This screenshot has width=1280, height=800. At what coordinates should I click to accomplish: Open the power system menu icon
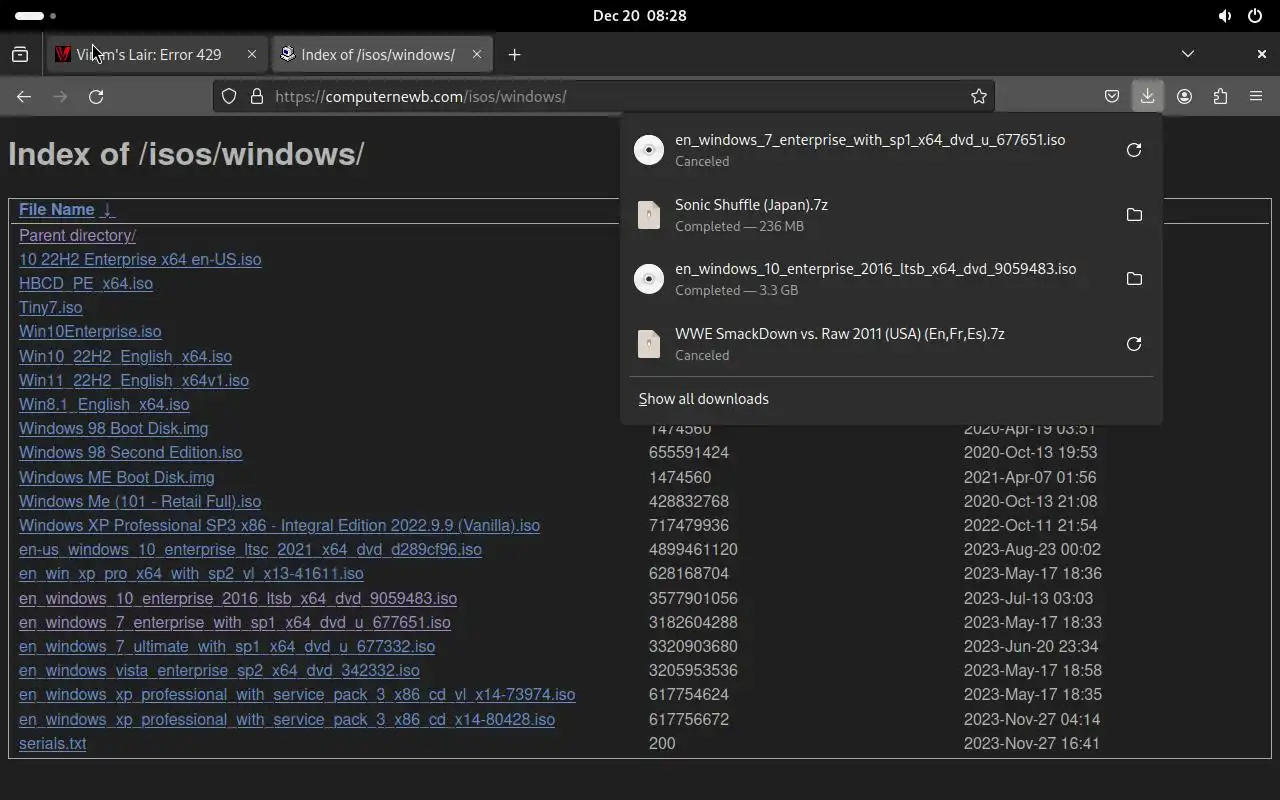coord(1255,16)
